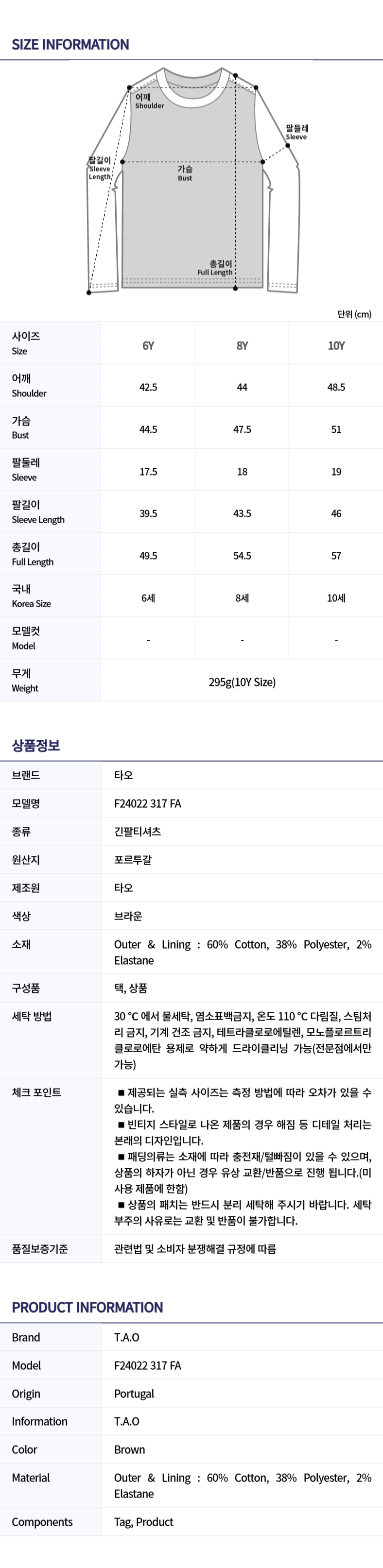Click the 상품정보 section heading
Image resolution: width=383 pixels, height=1568 pixels.
tap(36, 745)
